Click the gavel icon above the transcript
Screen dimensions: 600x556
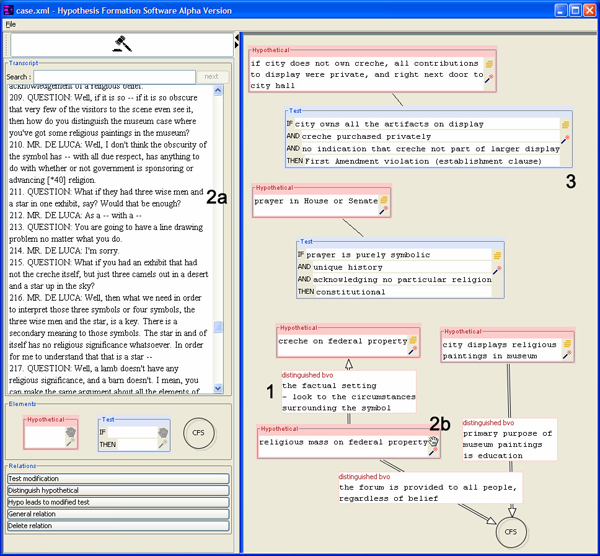click(x=122, y=44)
